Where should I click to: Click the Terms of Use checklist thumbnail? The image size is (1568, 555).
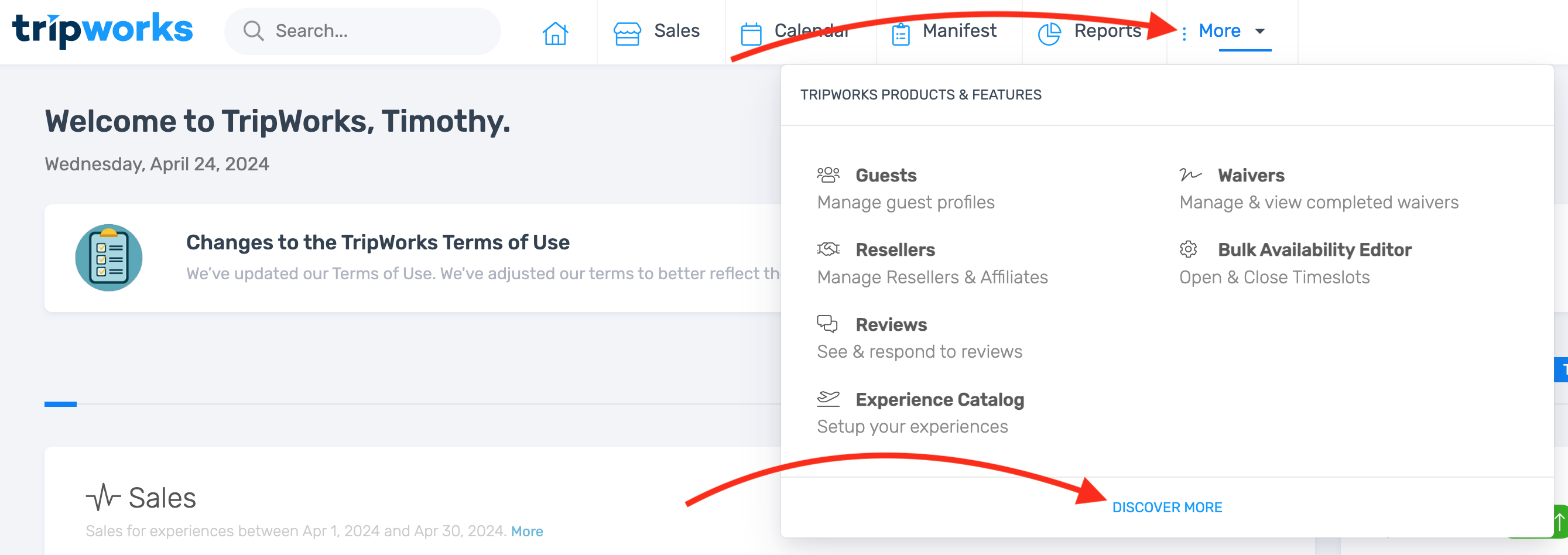click(108, 258)
